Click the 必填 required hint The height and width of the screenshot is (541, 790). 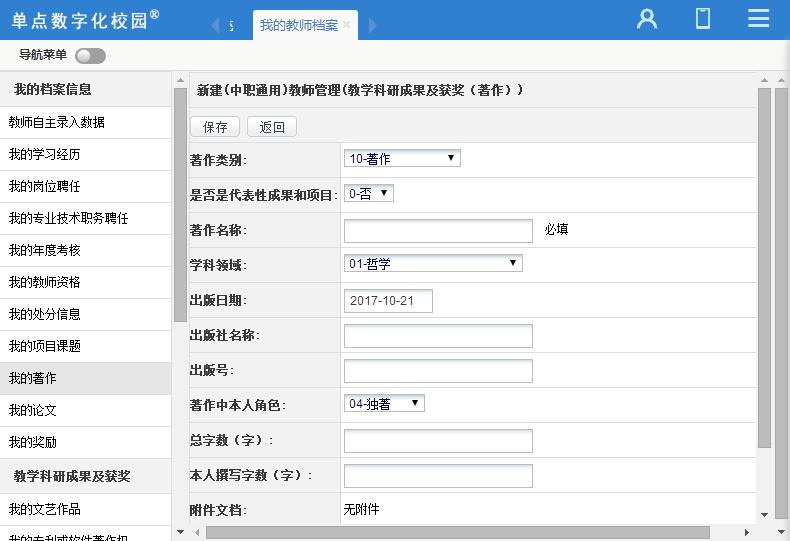click(x=556, y=230)
